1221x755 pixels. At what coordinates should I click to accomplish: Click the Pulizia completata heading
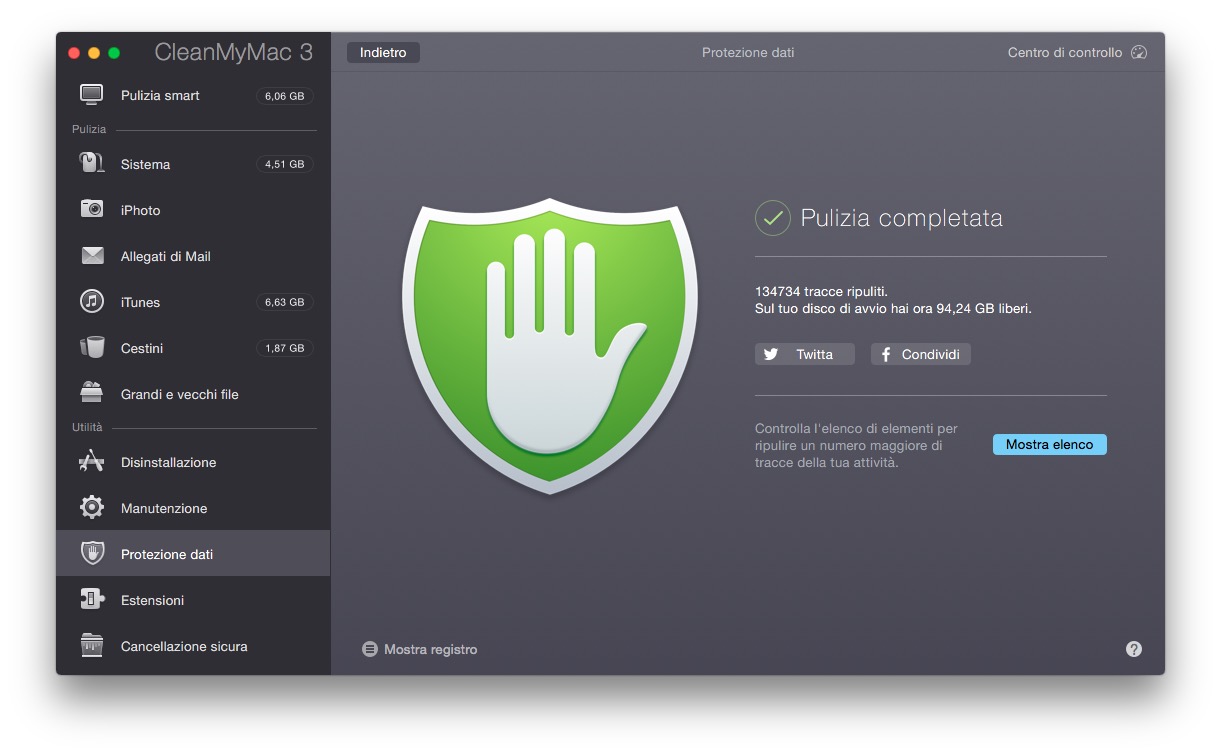tap(901, 218)
